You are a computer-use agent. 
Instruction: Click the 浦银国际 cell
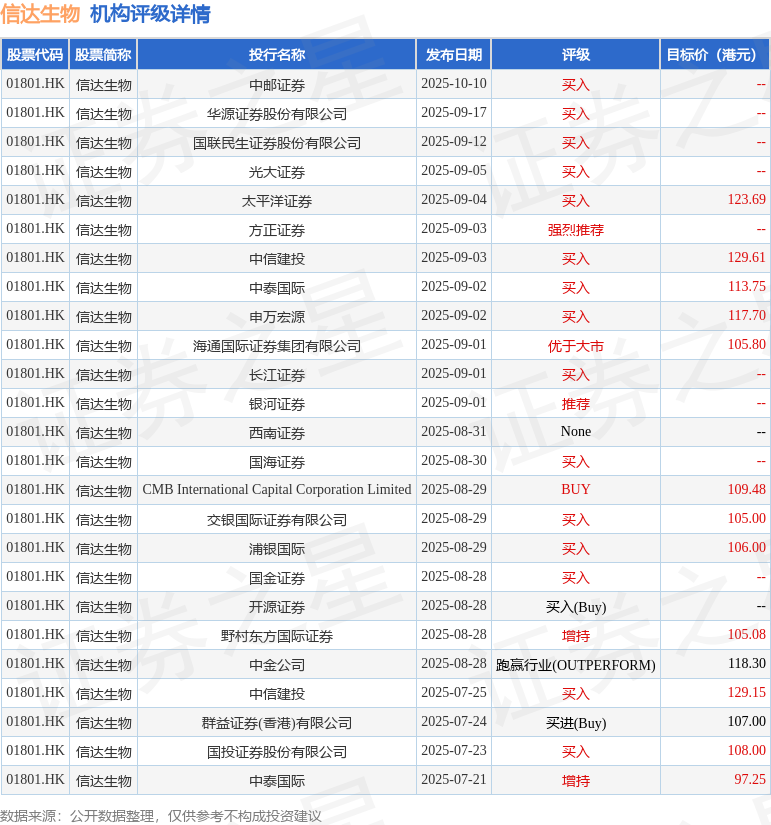point(277,549)
